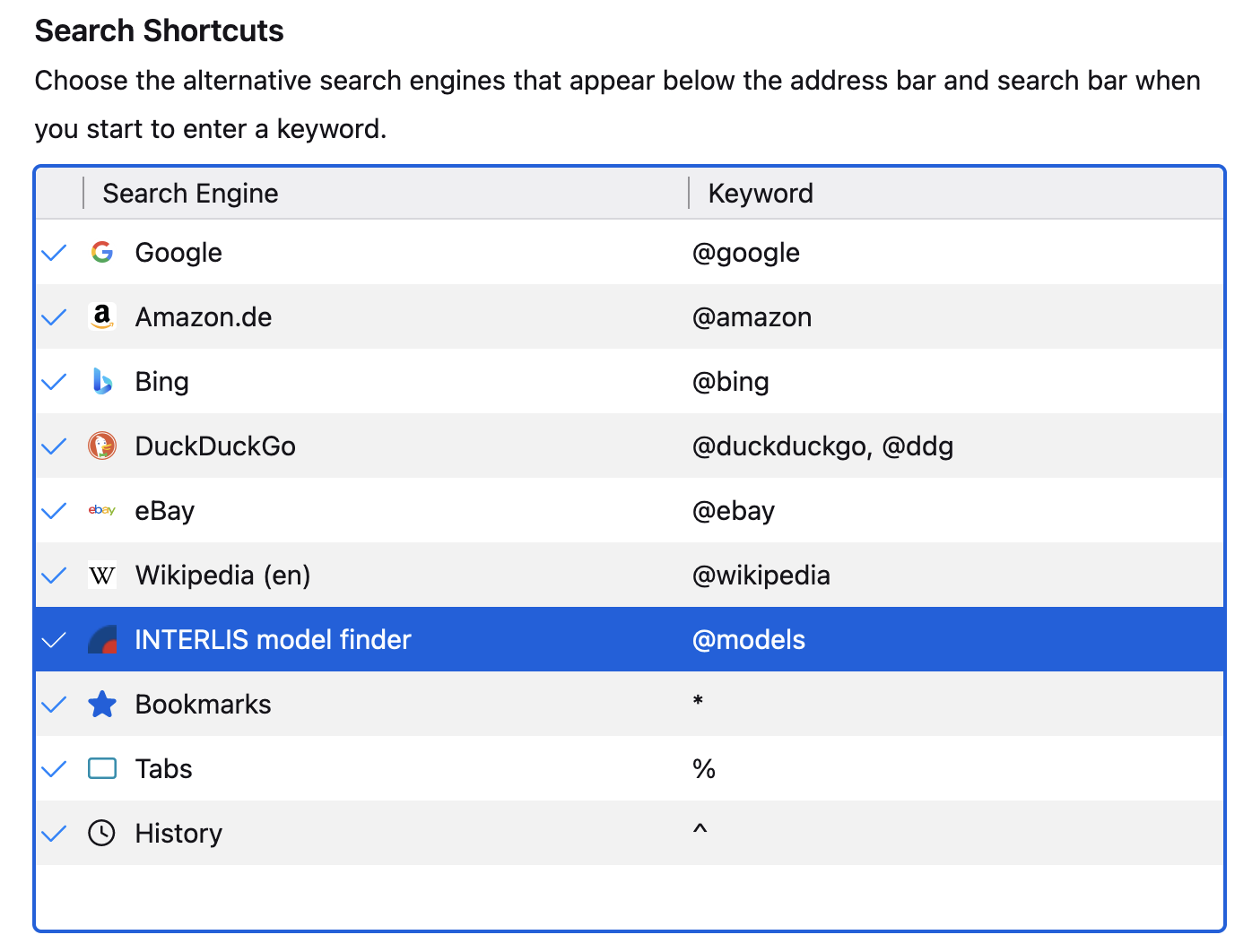Select the @amazon keyword cell
This screenshot has width=1252, height=952.
pos(752,317)
